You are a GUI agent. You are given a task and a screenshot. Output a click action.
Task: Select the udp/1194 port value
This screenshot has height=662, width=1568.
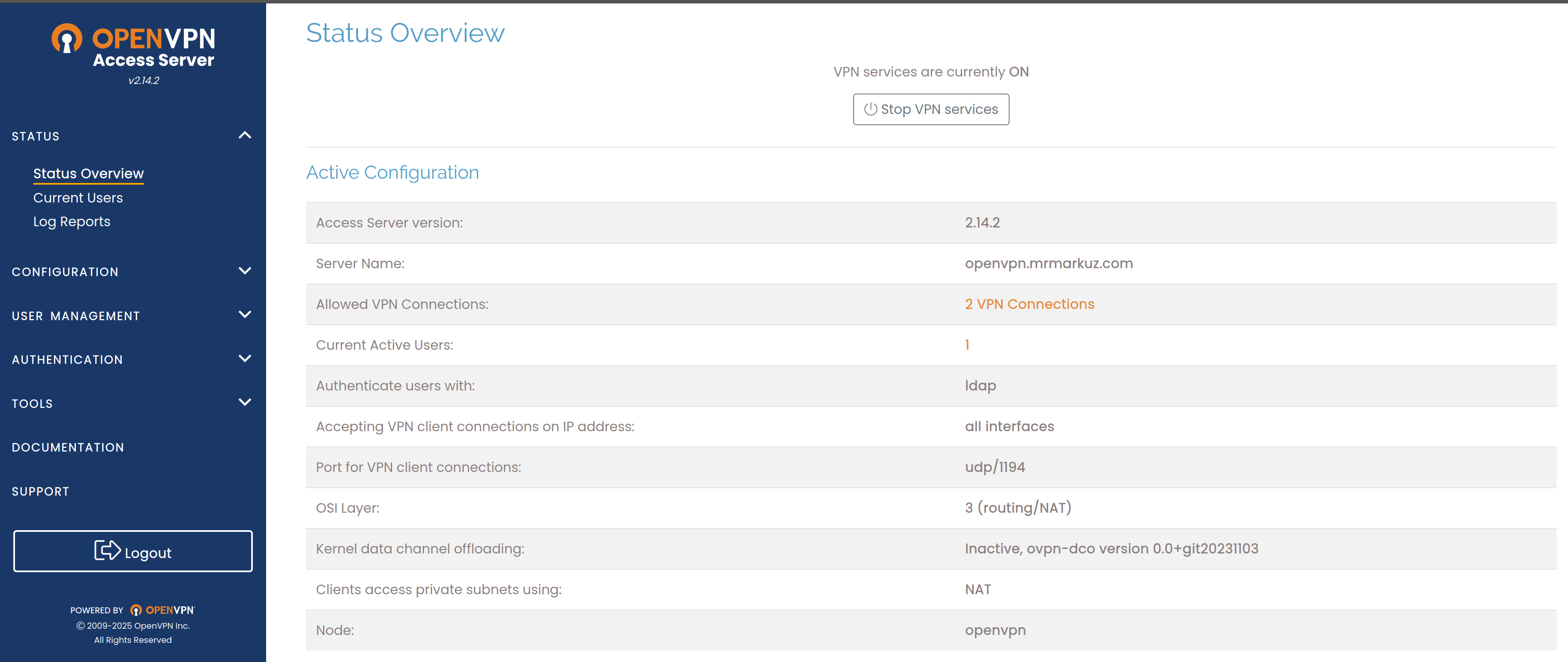pos(995,467)
